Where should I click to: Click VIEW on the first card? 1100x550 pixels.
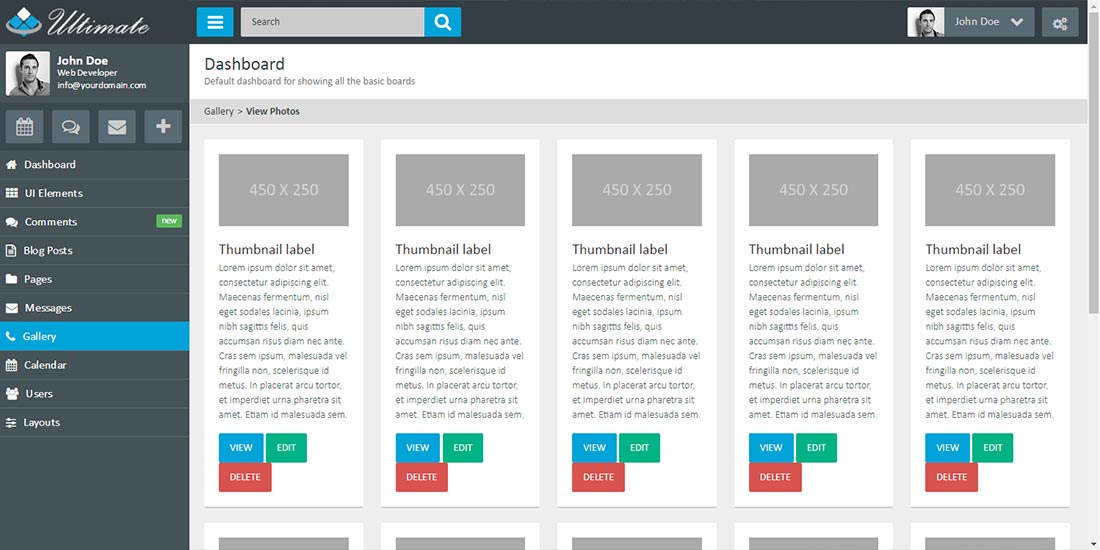click(x=241, y=448)
